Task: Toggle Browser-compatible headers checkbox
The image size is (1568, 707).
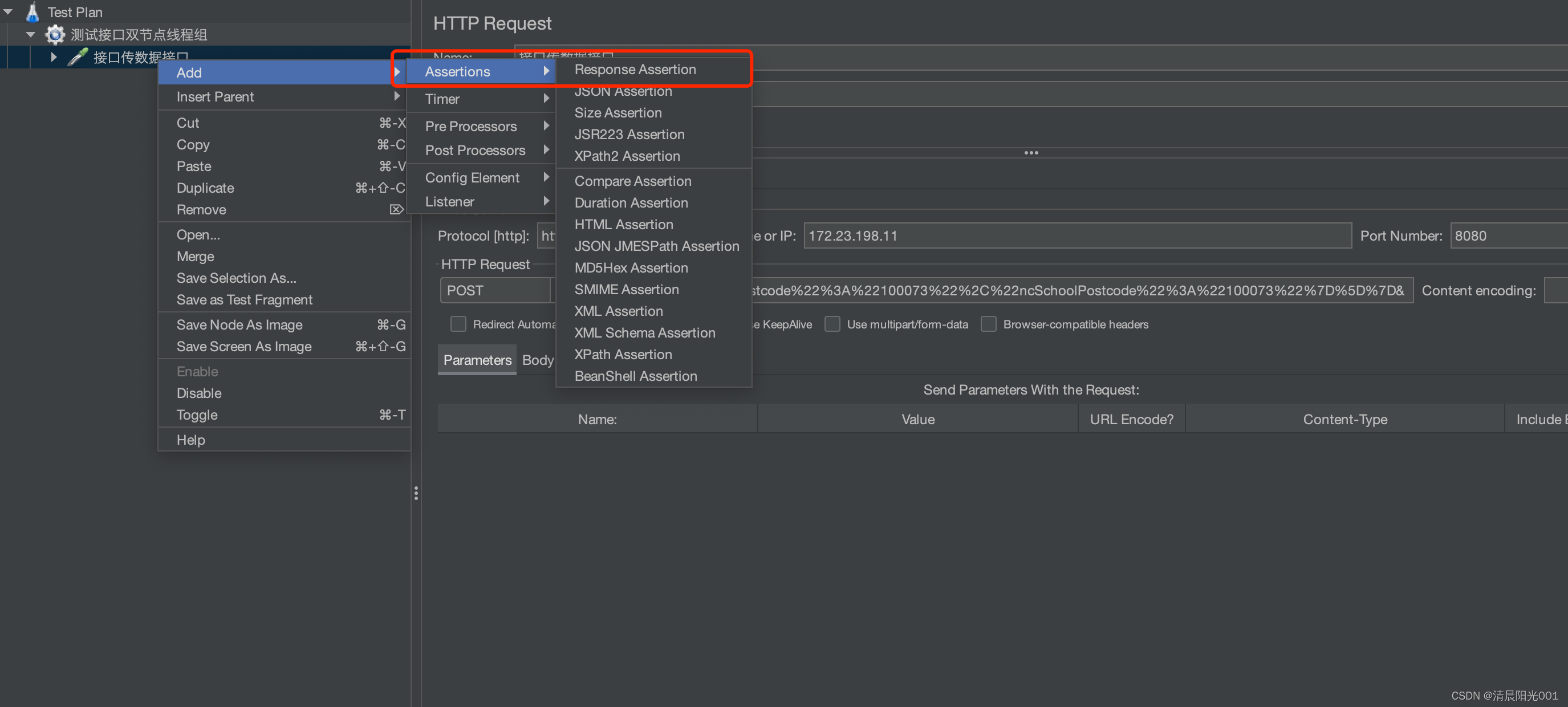Action: coord(988,324)
